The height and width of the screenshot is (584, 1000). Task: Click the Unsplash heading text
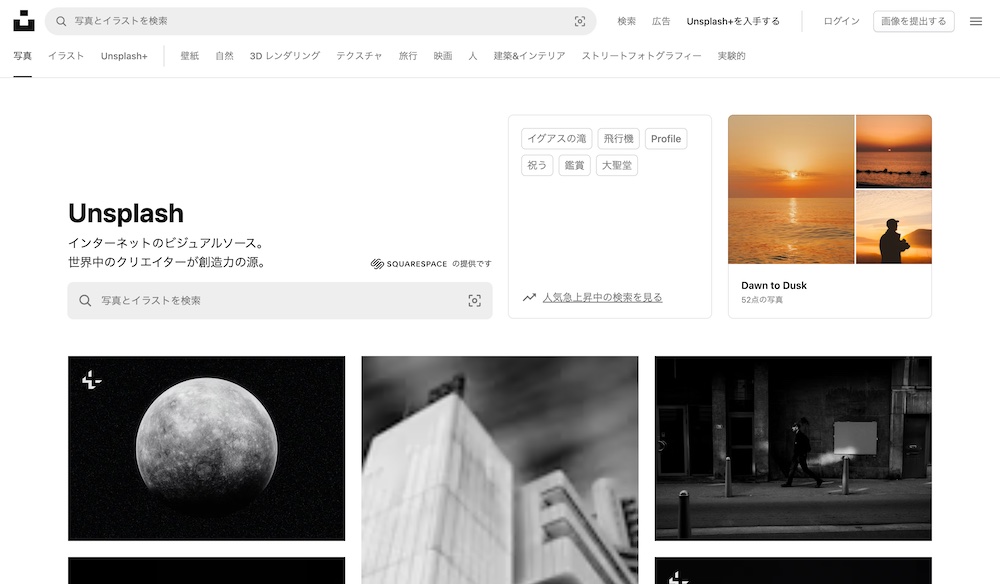pyautogui.click(x=126, y=214)
